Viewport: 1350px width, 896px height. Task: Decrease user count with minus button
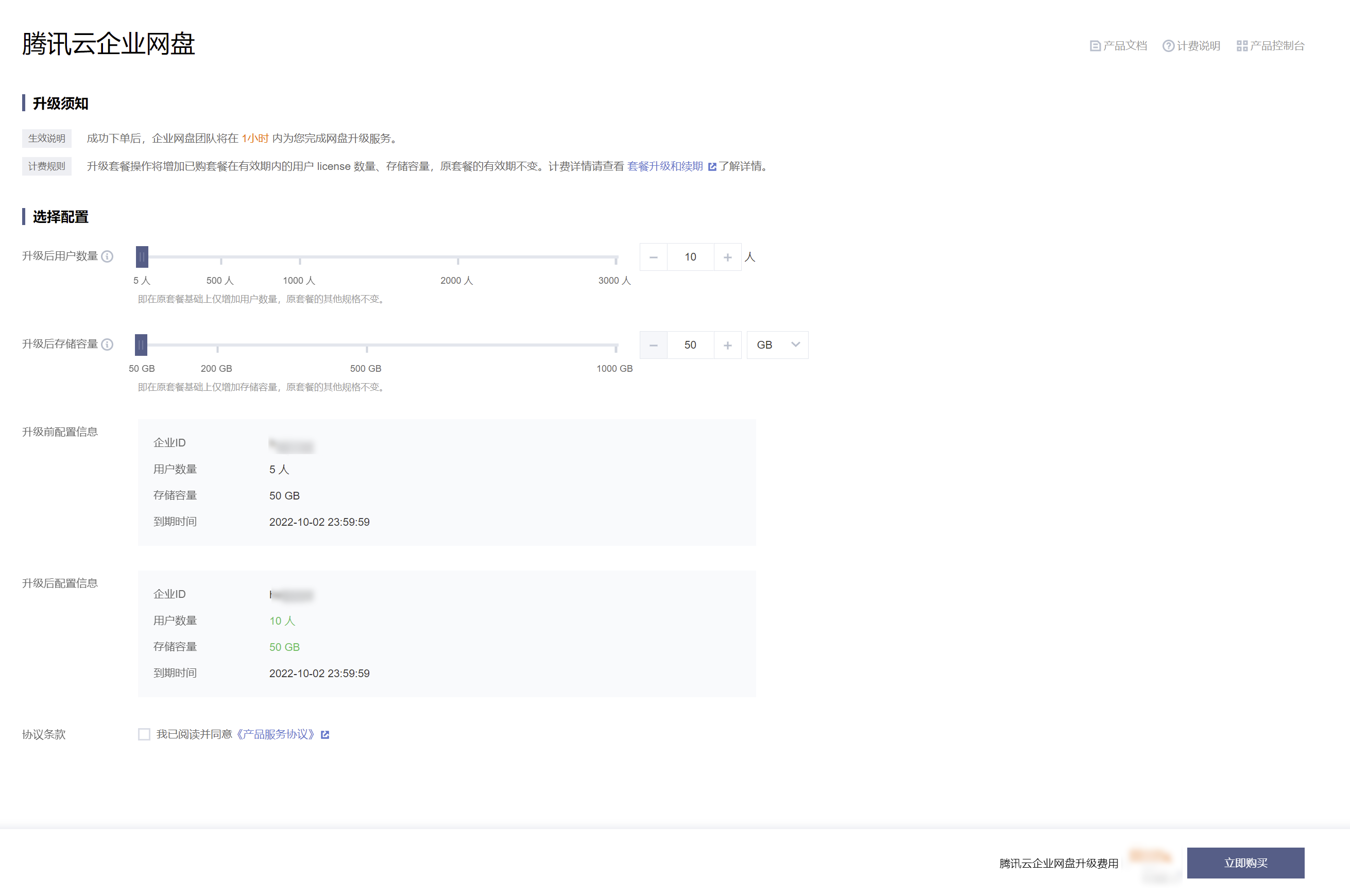653,257
